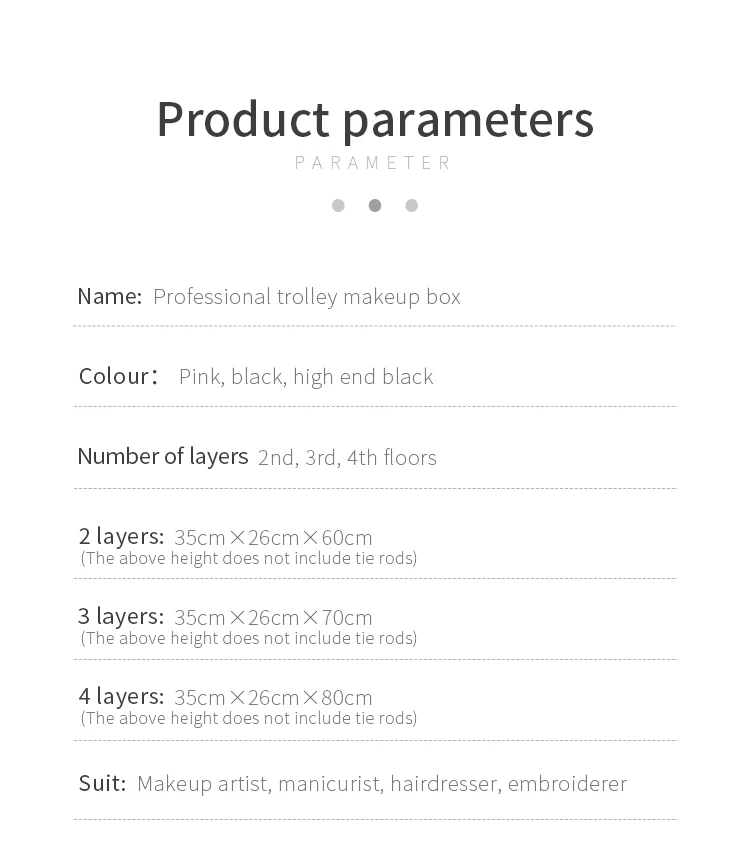Click the 35cm×26cm×70cm dimensions
Screen dimensions: 750x868
(273, 618)
